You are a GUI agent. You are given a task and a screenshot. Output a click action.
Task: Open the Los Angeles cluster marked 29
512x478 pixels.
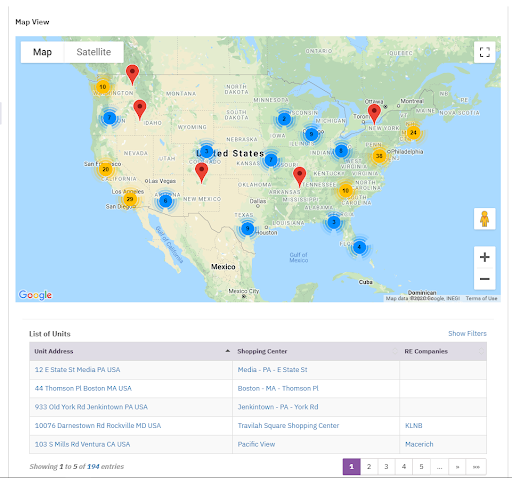130,199
